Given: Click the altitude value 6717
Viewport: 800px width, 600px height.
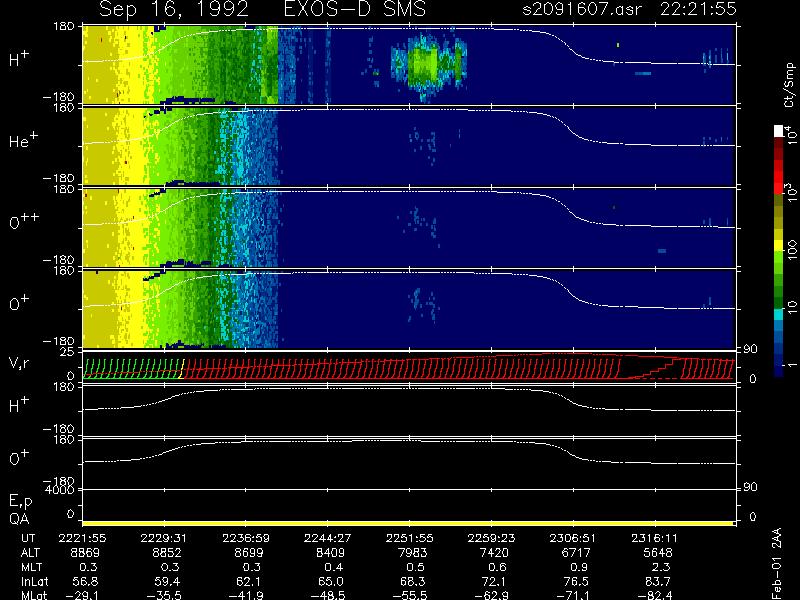Looking at the screenshot, I should [x=576, y=553].
